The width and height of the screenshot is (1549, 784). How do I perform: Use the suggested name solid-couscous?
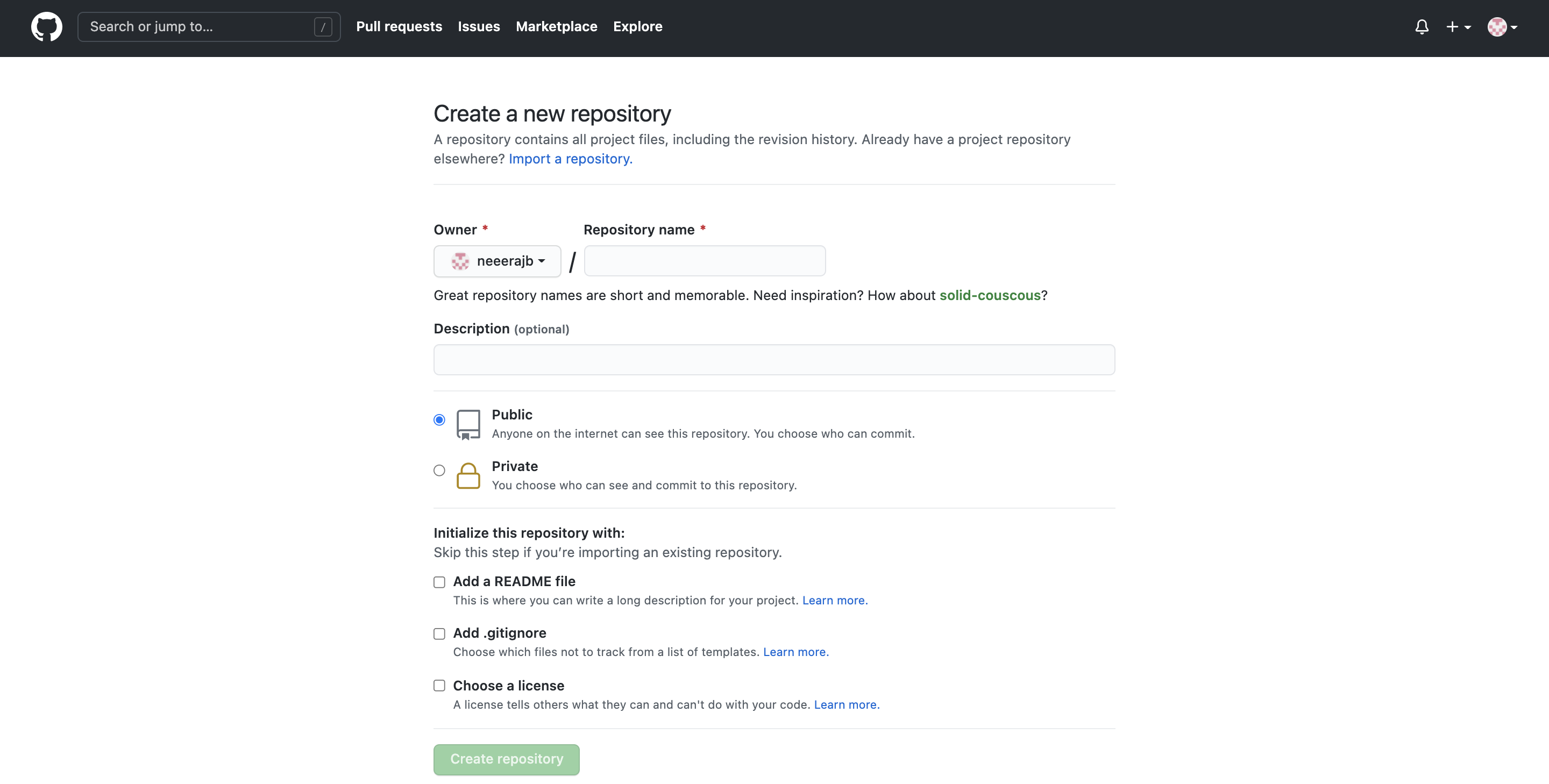point(990,295)
